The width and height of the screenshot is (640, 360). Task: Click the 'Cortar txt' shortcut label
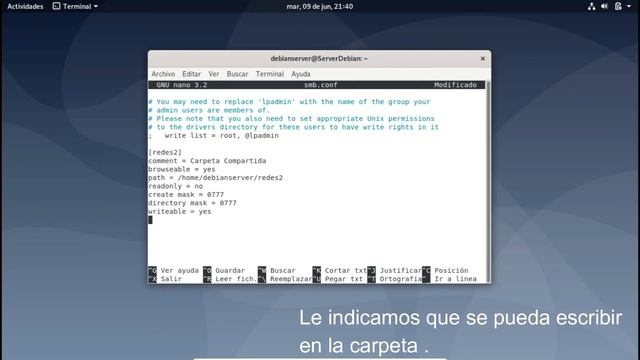(346, 271)
